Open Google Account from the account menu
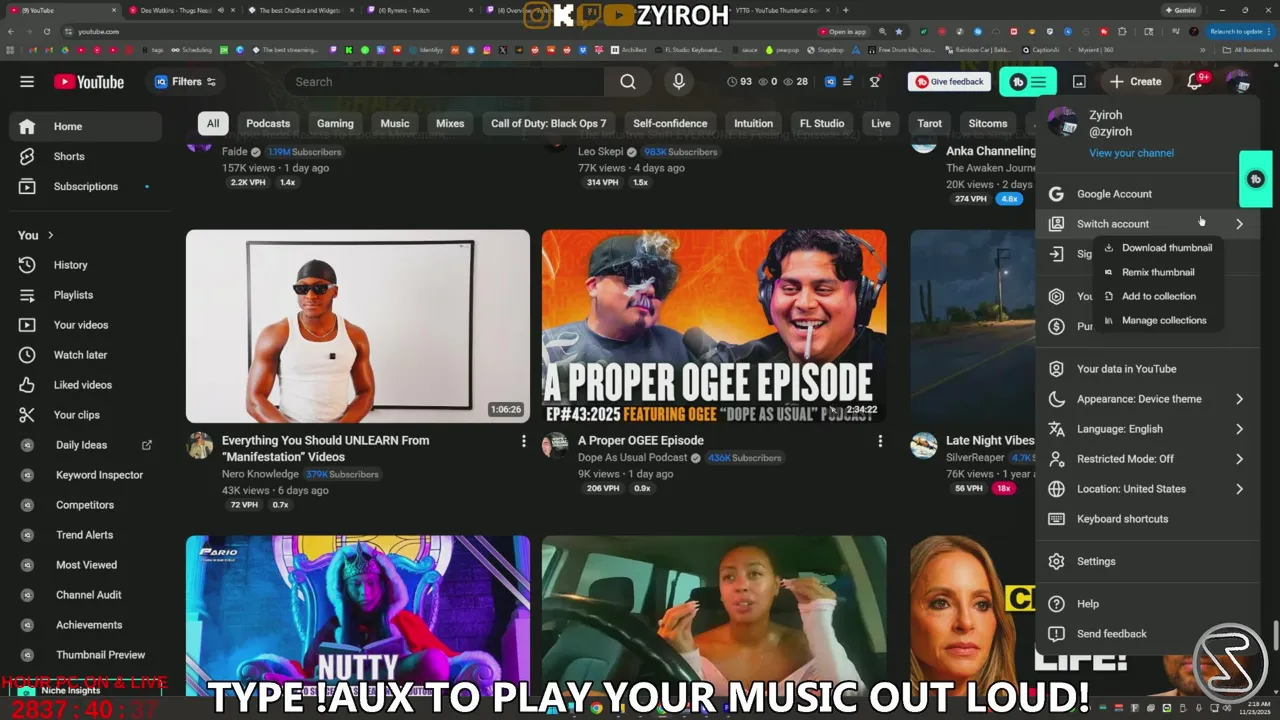This screenshot has height=720, width=1280. click(x=1147, y=194)
